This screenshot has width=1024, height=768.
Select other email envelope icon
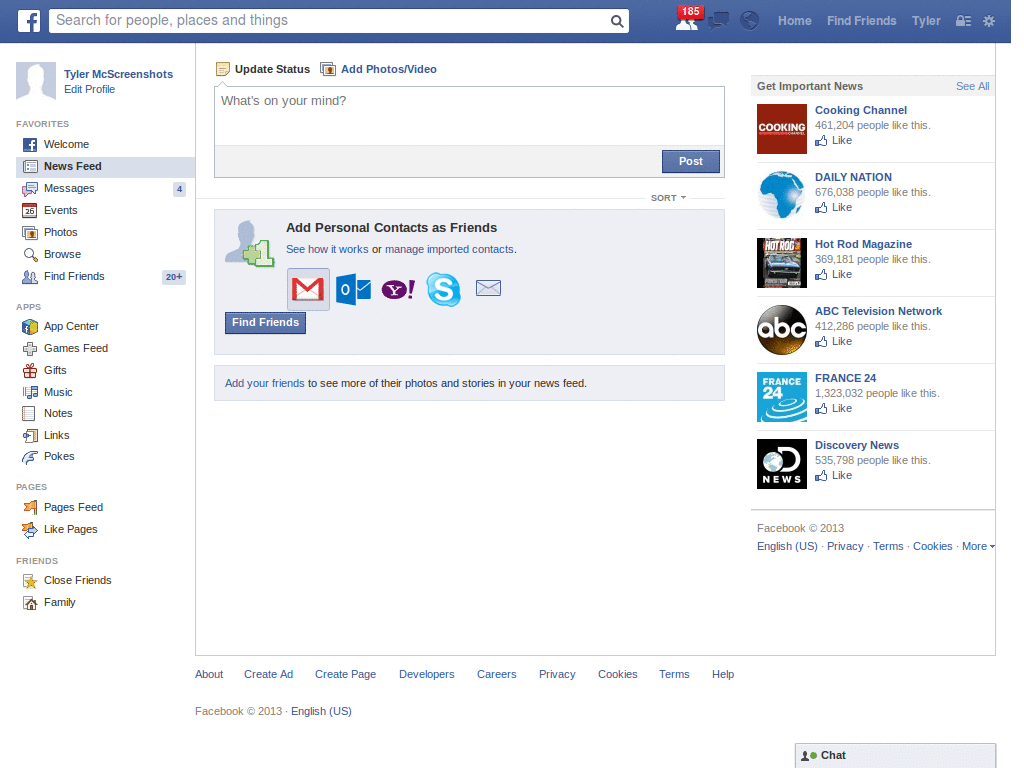(488, 288)
